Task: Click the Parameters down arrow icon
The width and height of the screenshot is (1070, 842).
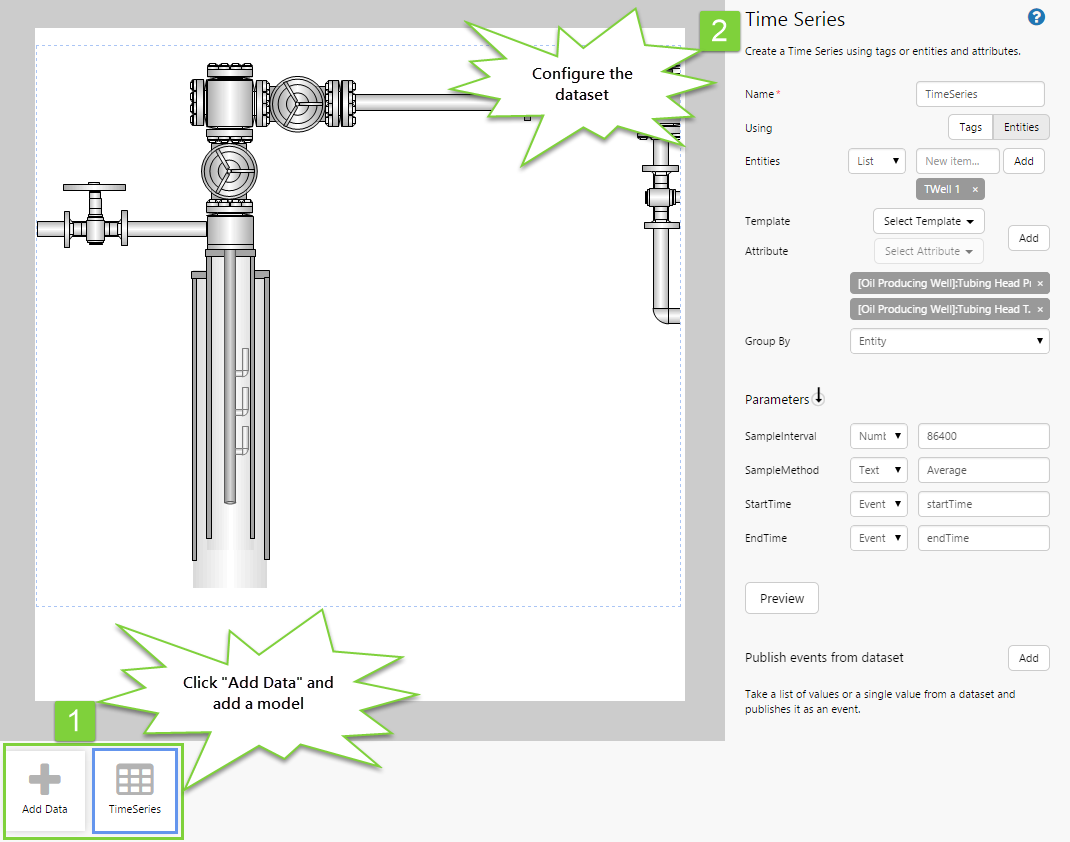Action: click(818, 398)
